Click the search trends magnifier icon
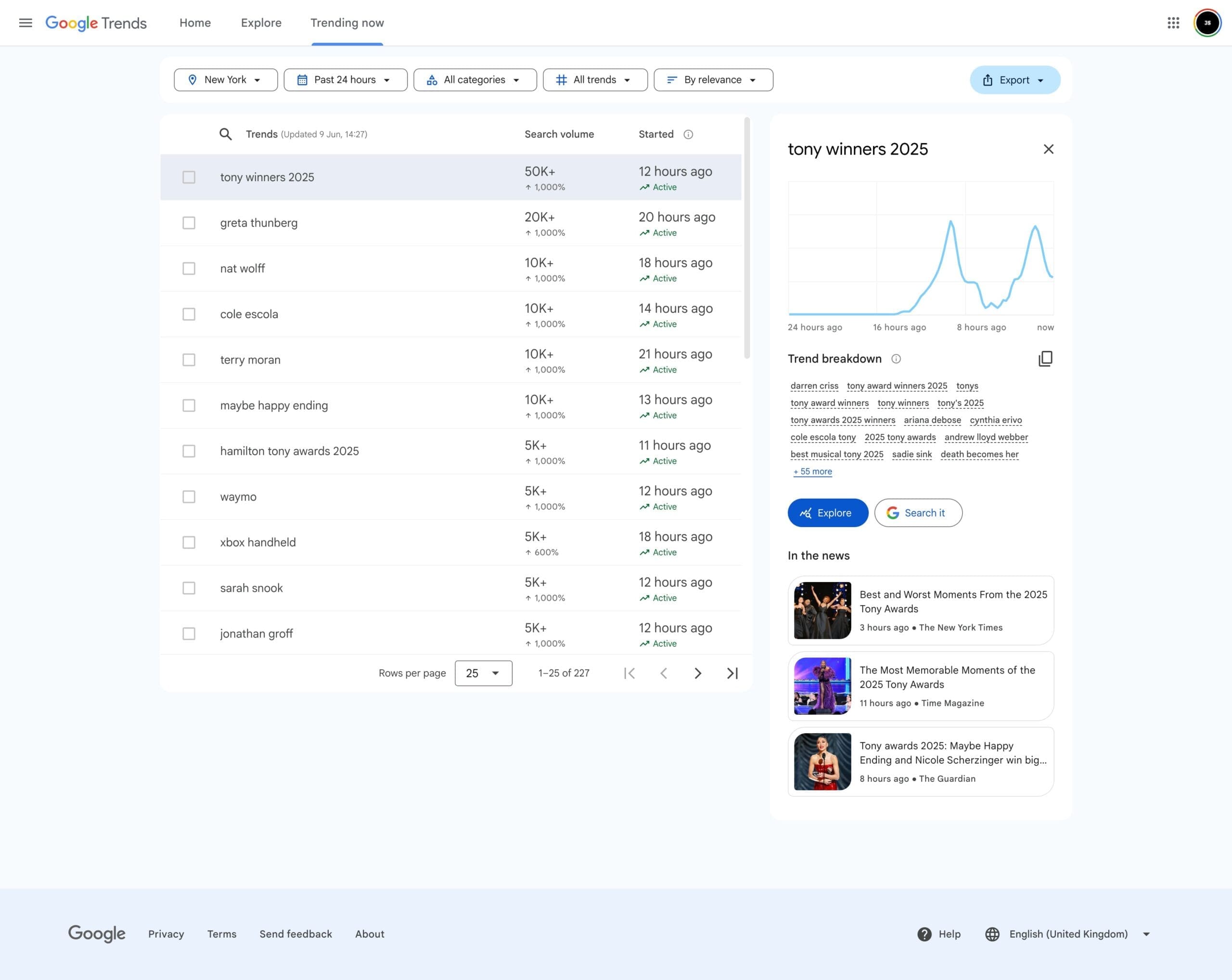Image resolution: width=1232 pixels, height=980 pixels. pos(226,134)
